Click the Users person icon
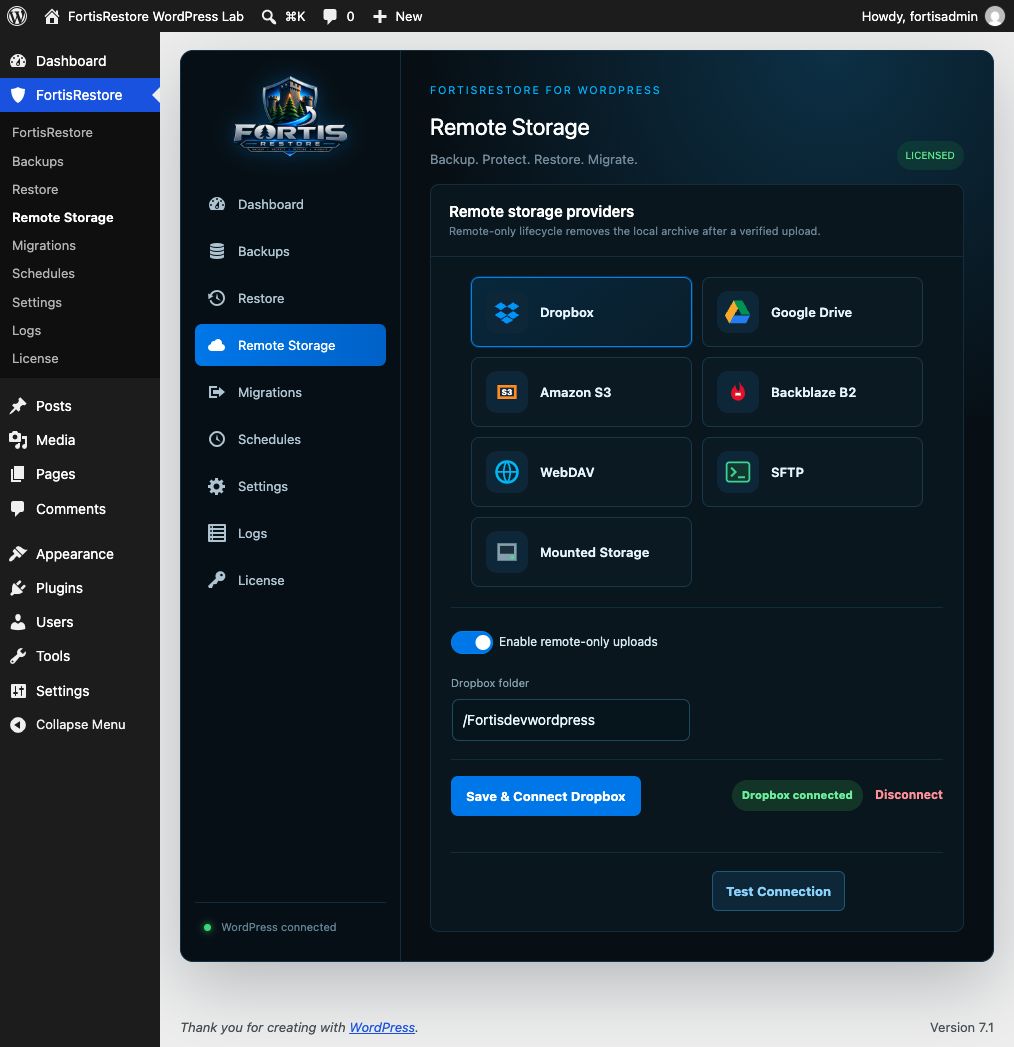1014x1047 pixels. (18, 622)
